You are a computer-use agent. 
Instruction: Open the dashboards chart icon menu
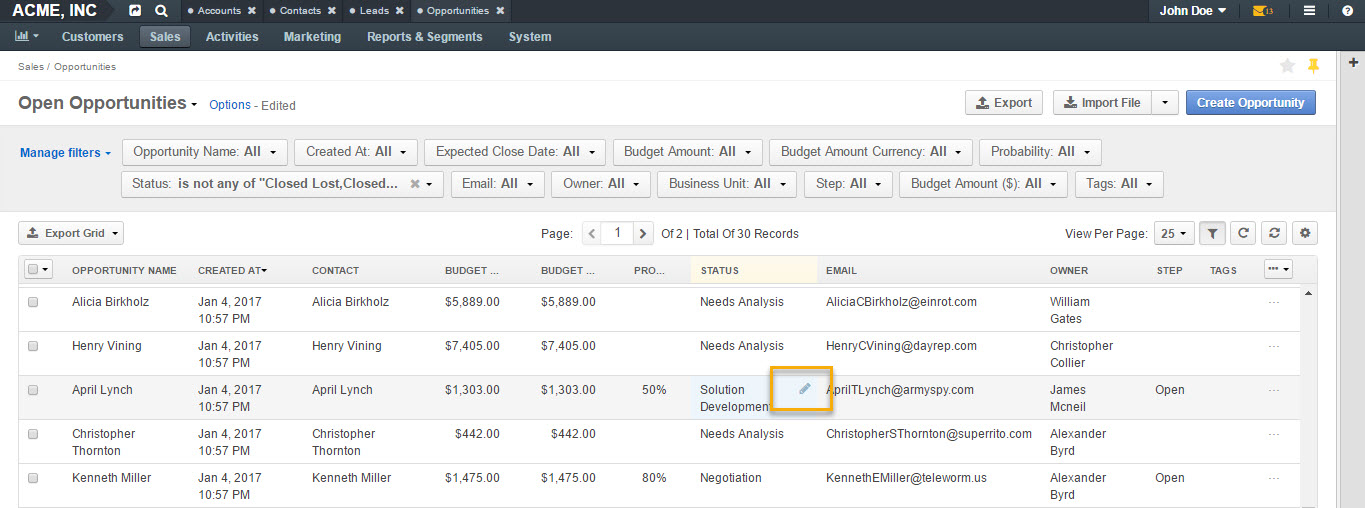27,36
